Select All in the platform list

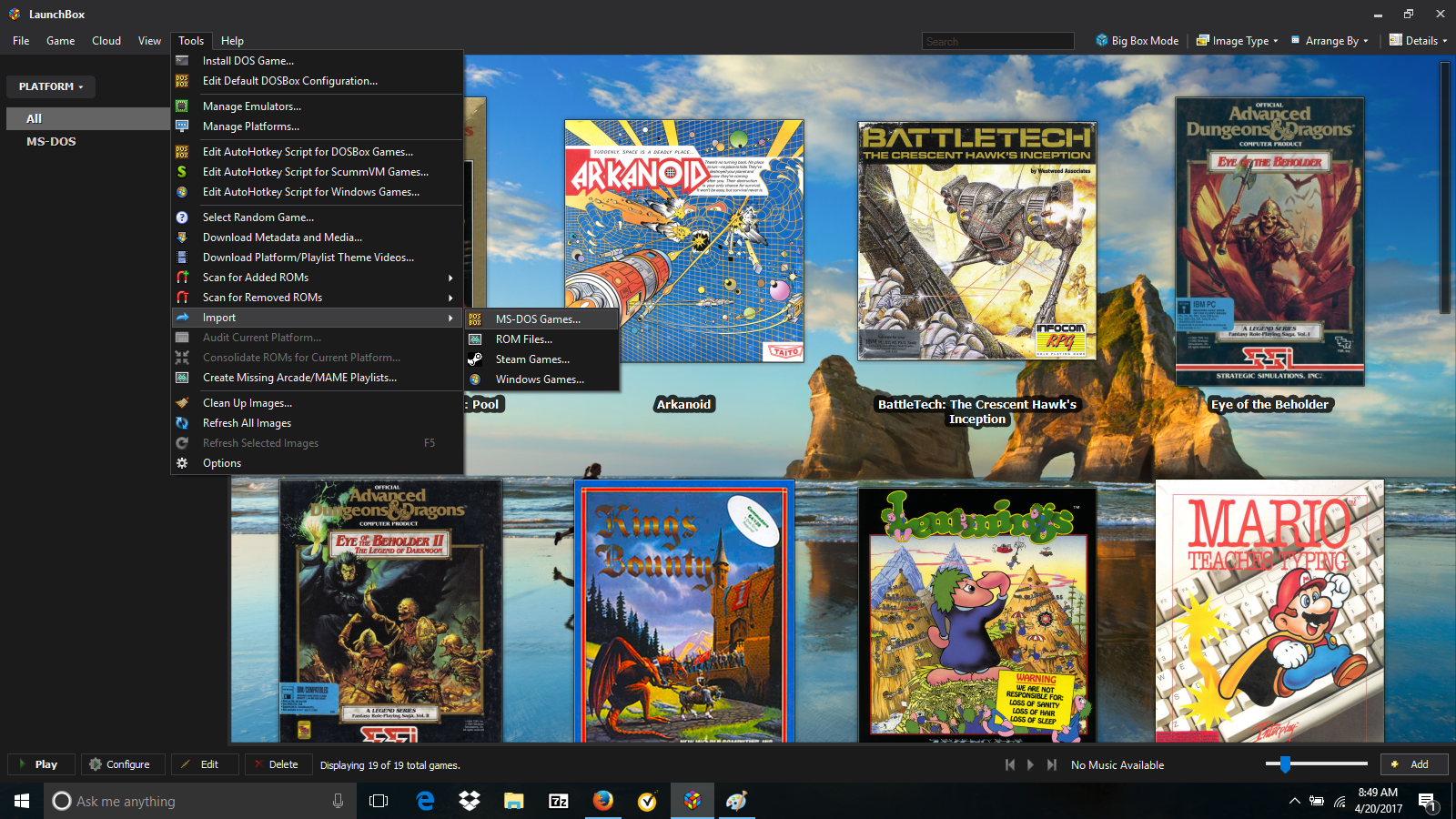click(88, 118)
